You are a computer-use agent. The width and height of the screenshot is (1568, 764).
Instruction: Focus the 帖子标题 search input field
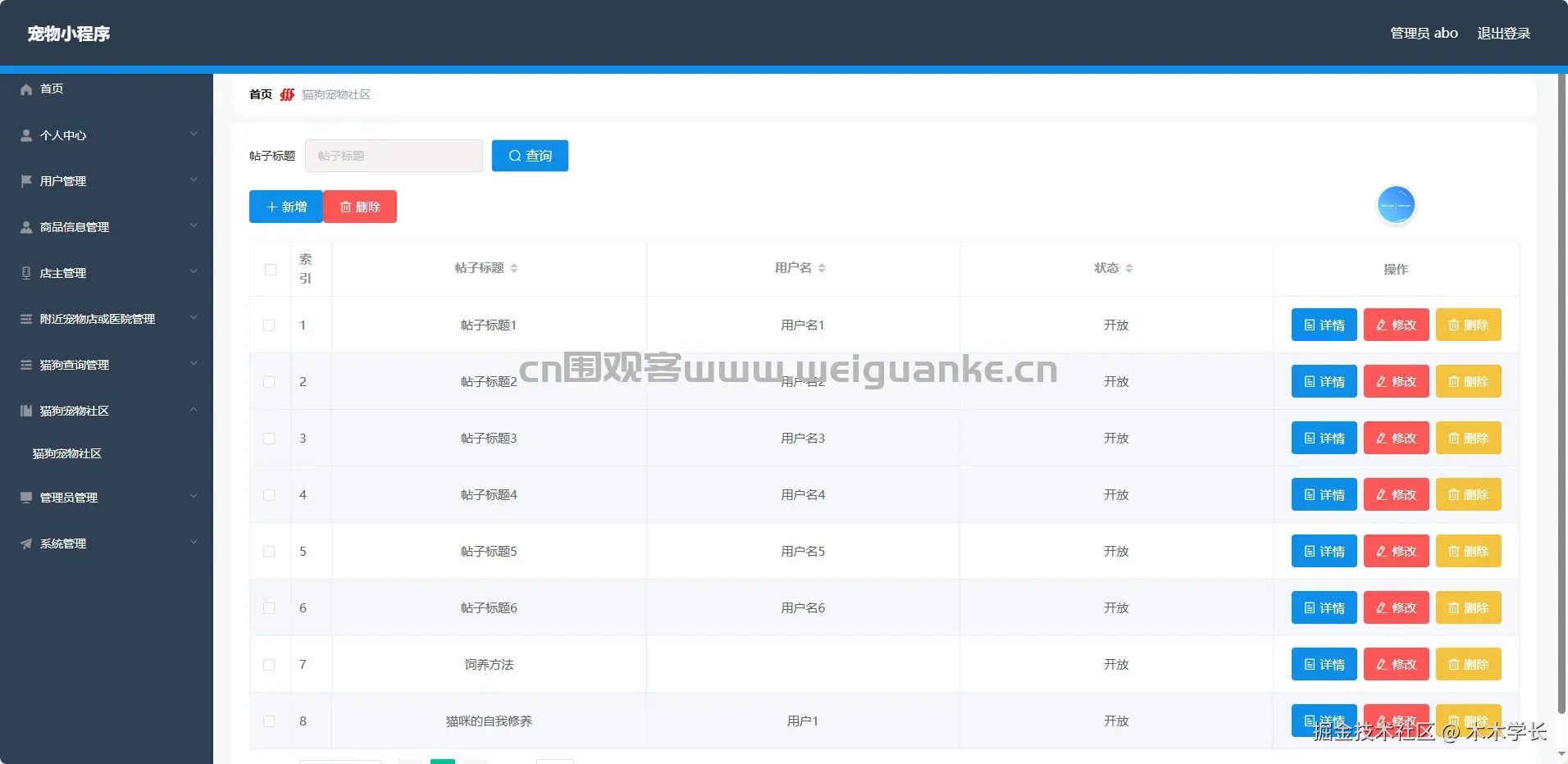point(394,156)
